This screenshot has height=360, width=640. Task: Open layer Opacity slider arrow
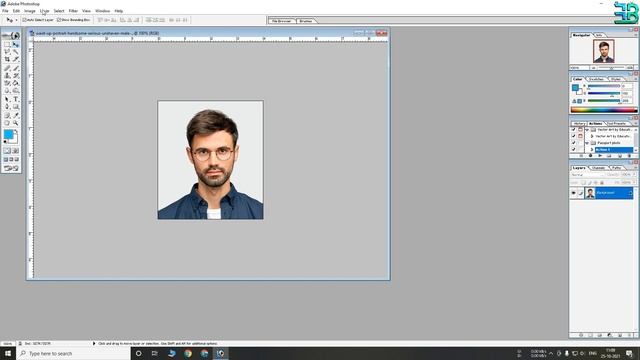[634, 175]
